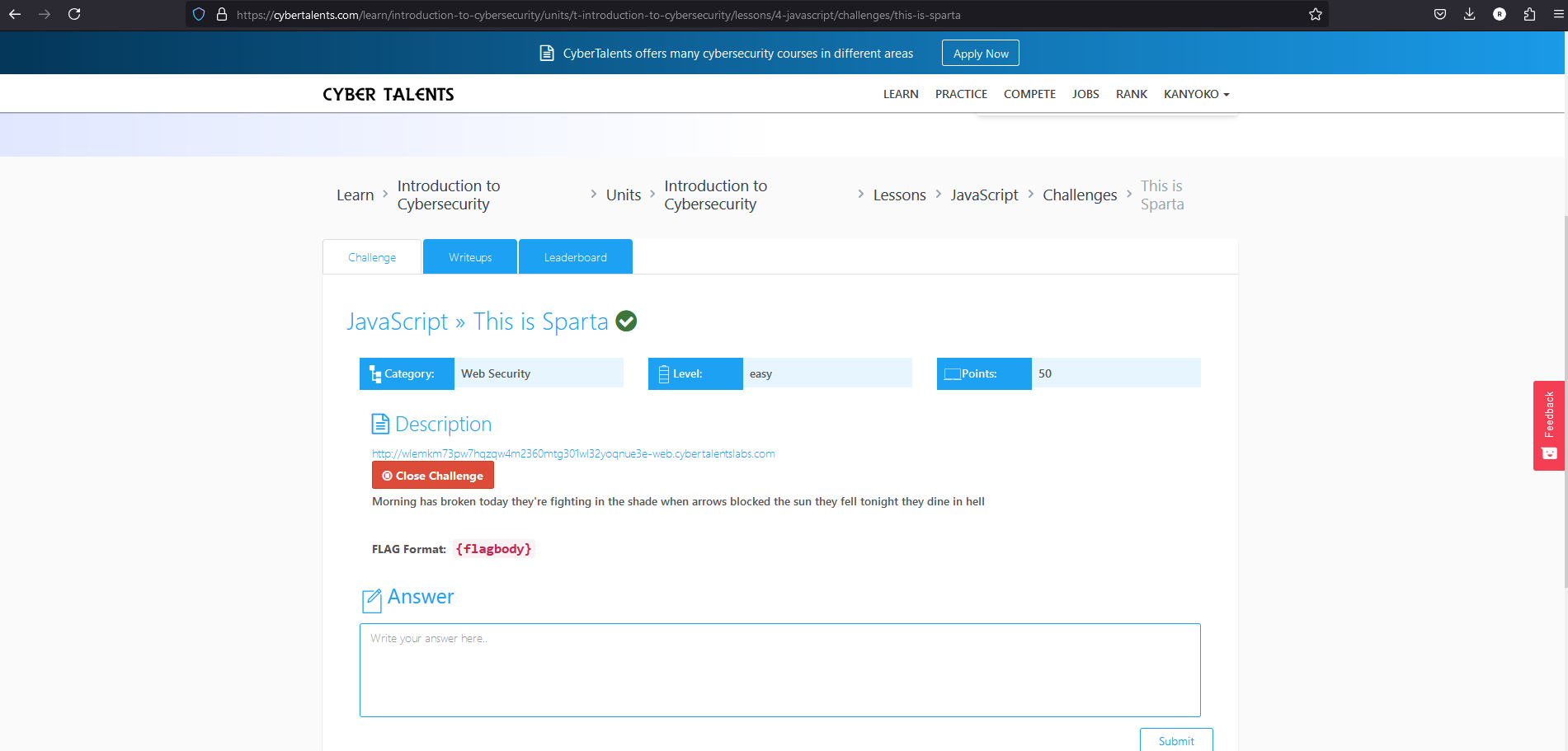
Task: Click the Points screen icon
Action: (953, 374)
